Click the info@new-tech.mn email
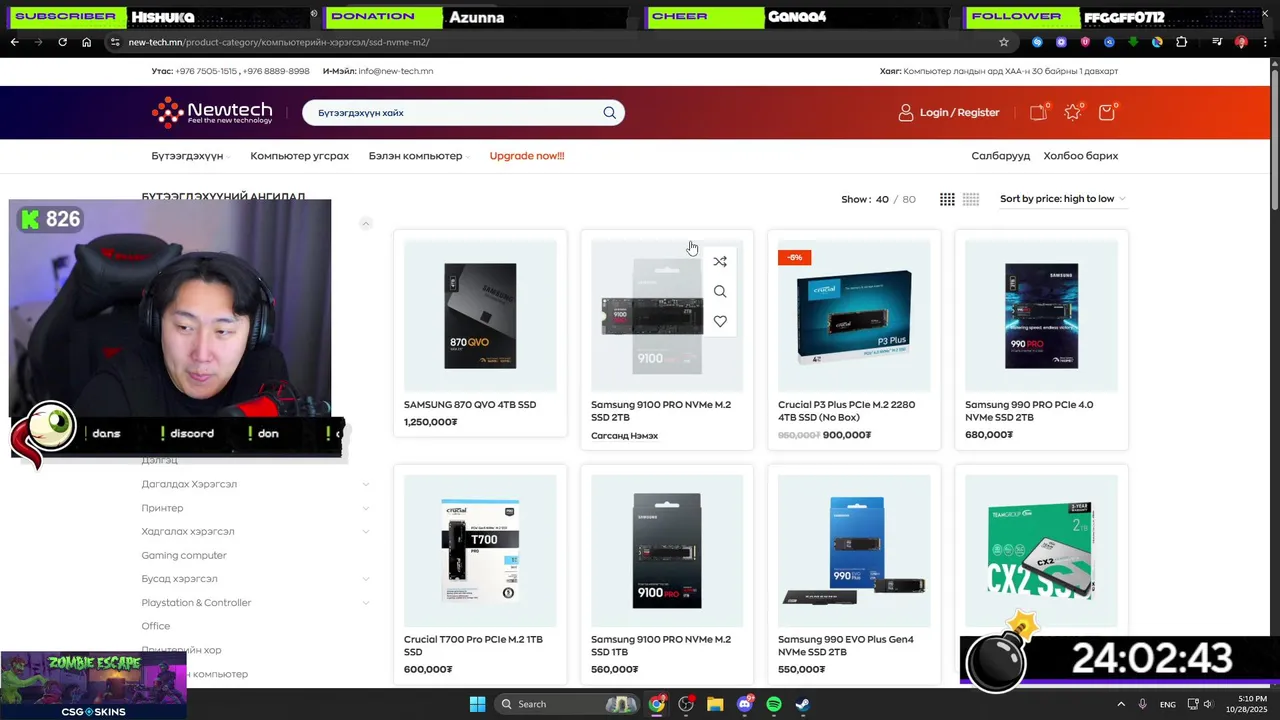This screenshot has height=720, width=1280. click(396, 71)
